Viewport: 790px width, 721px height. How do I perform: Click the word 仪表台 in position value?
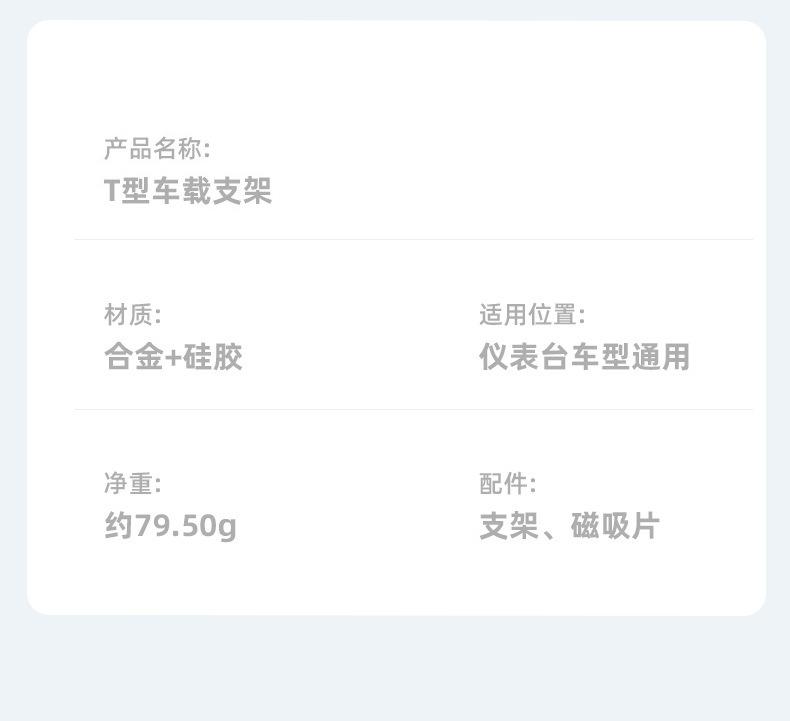pos(524,357)
